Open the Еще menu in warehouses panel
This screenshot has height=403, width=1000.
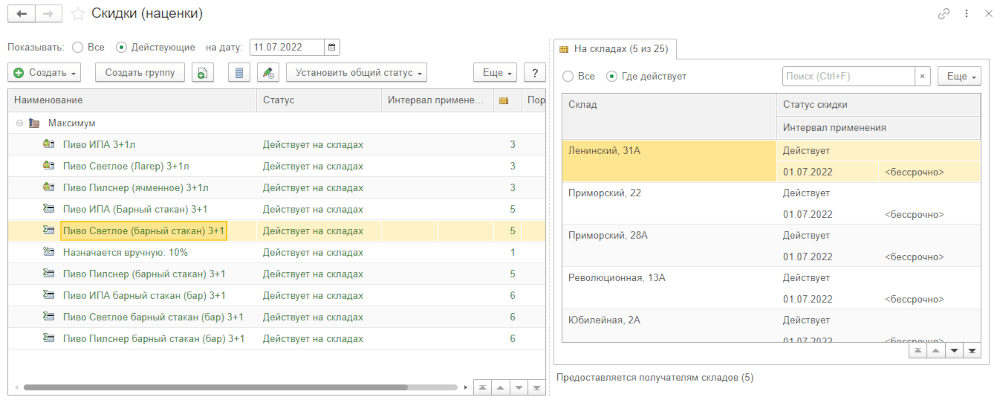pos(959,76)
